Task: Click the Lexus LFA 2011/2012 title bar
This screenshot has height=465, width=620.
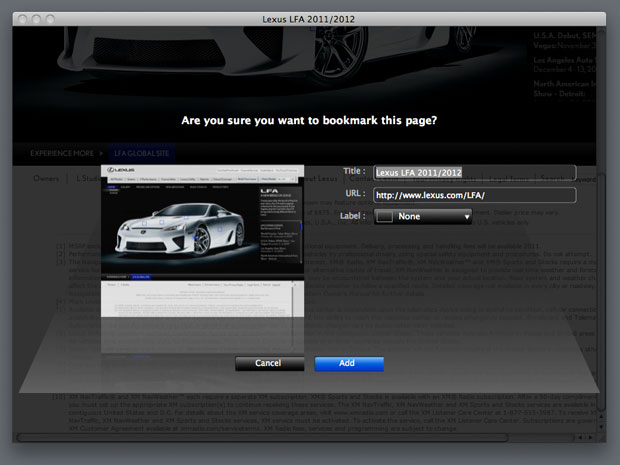Action: click(x=309, y=19)
